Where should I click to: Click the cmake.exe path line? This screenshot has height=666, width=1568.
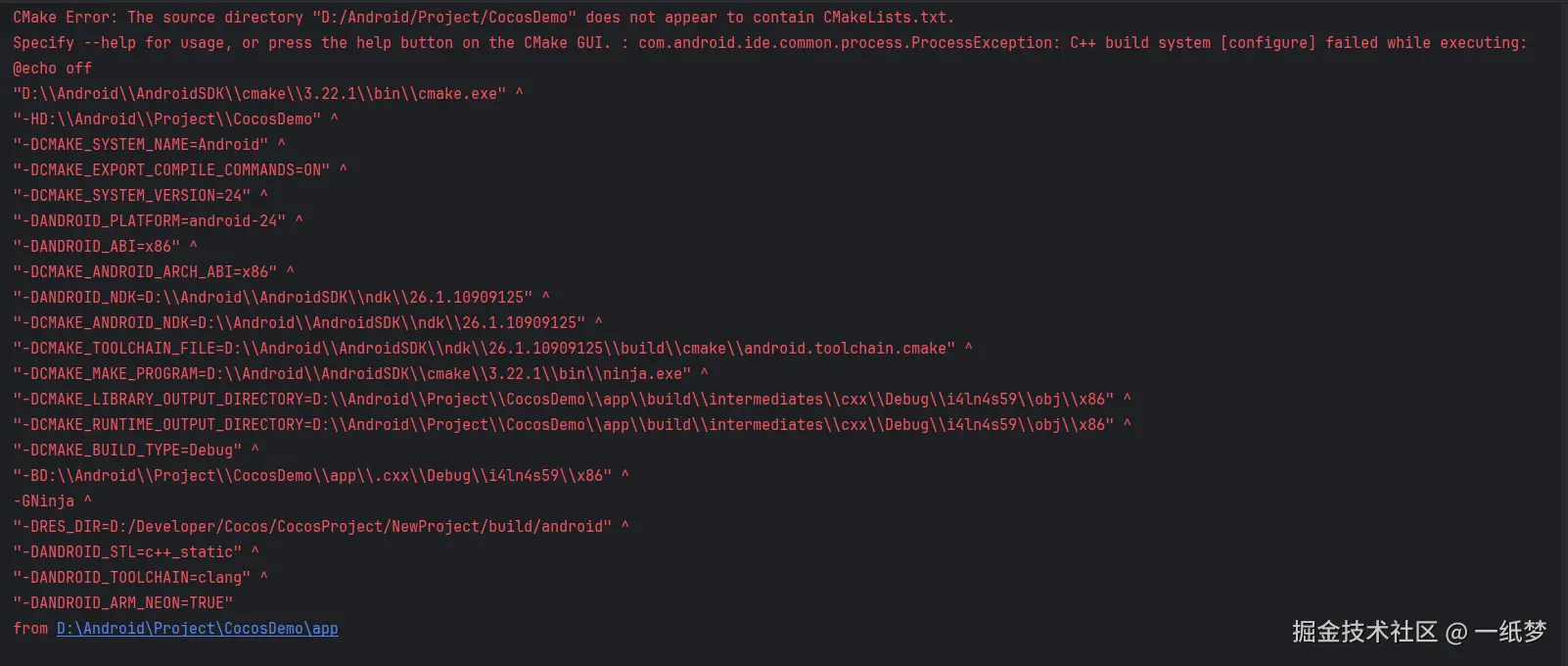click(259, 94)
